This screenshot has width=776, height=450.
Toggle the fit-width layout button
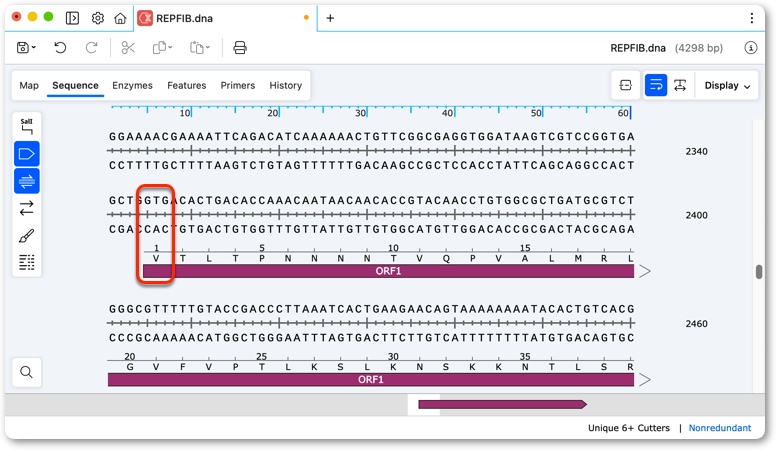(680, 85)
